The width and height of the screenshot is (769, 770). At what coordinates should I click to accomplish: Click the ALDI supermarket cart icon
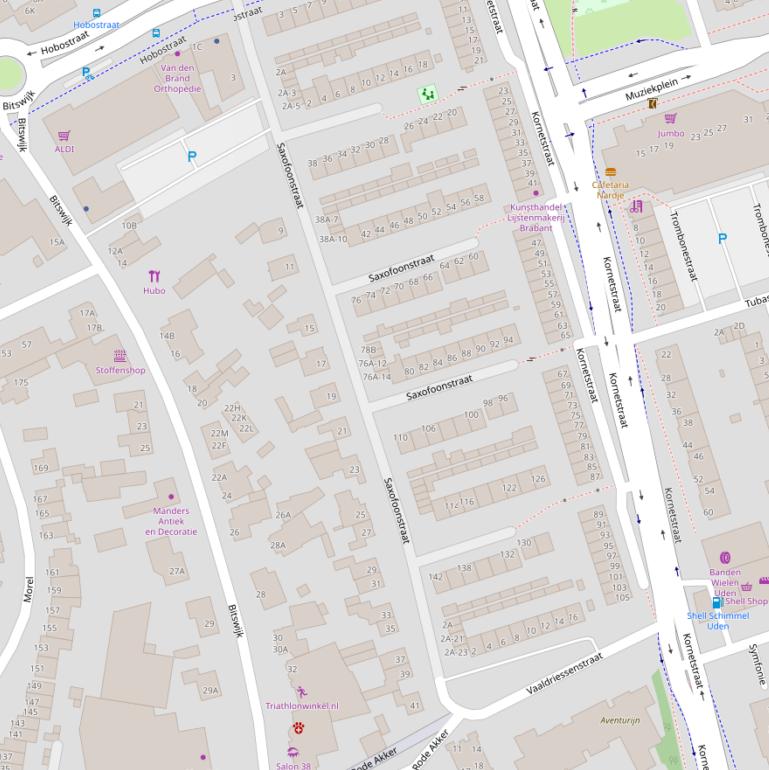64,135
